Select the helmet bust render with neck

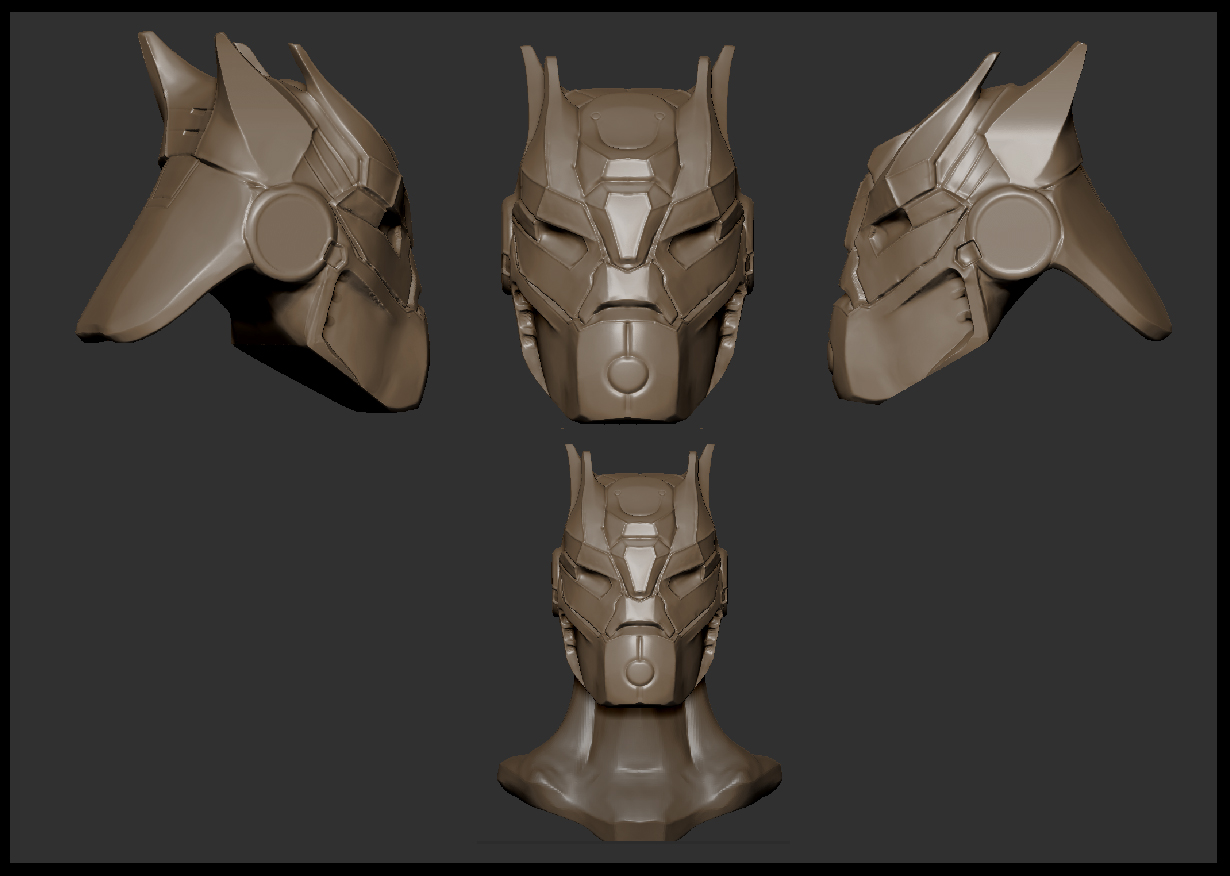pyautogui.click(x=639, y=641)
